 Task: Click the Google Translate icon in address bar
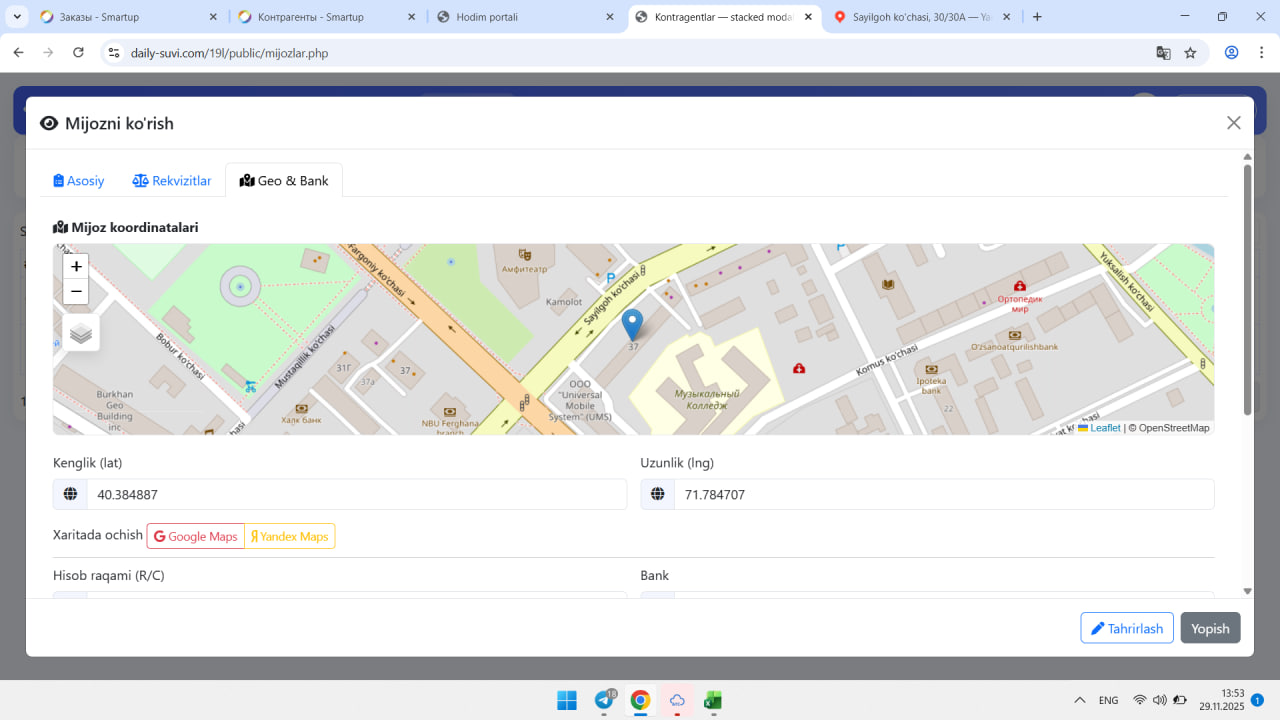click(1163, 53)
